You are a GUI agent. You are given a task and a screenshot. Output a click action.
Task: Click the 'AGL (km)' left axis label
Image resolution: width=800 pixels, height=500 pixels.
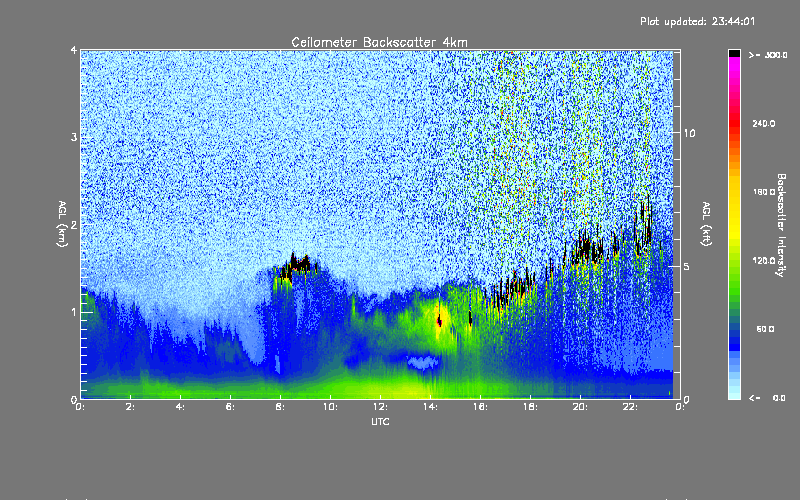click(x=62, y=224)
